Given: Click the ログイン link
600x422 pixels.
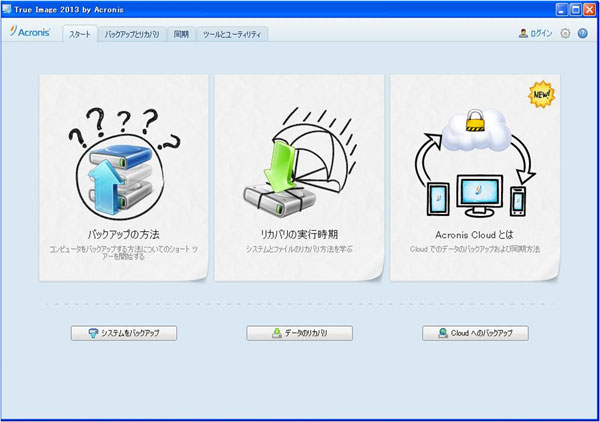Looking at the screenshot, I should click(541, 34).
